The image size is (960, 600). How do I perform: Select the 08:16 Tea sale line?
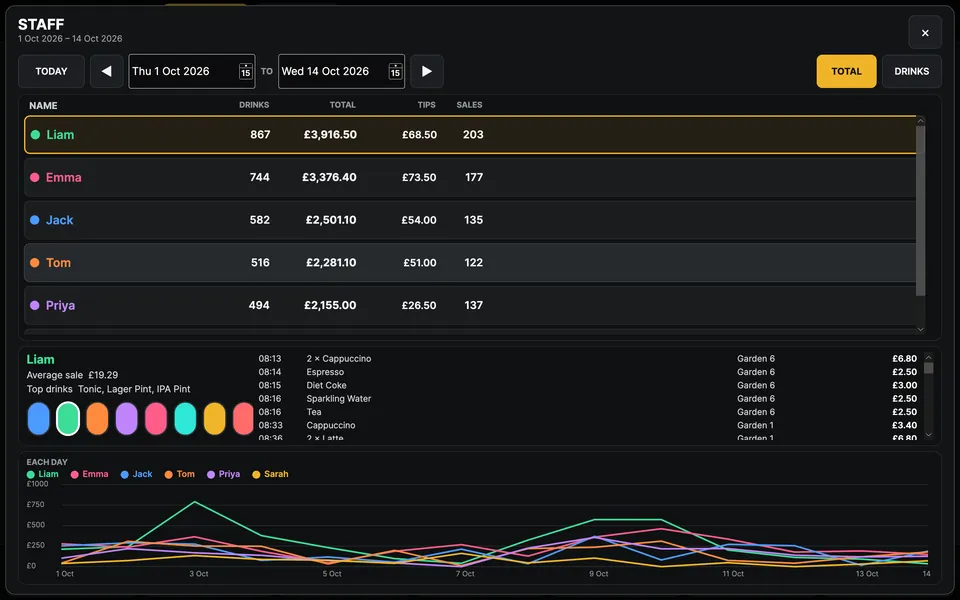tap(588, 412)
